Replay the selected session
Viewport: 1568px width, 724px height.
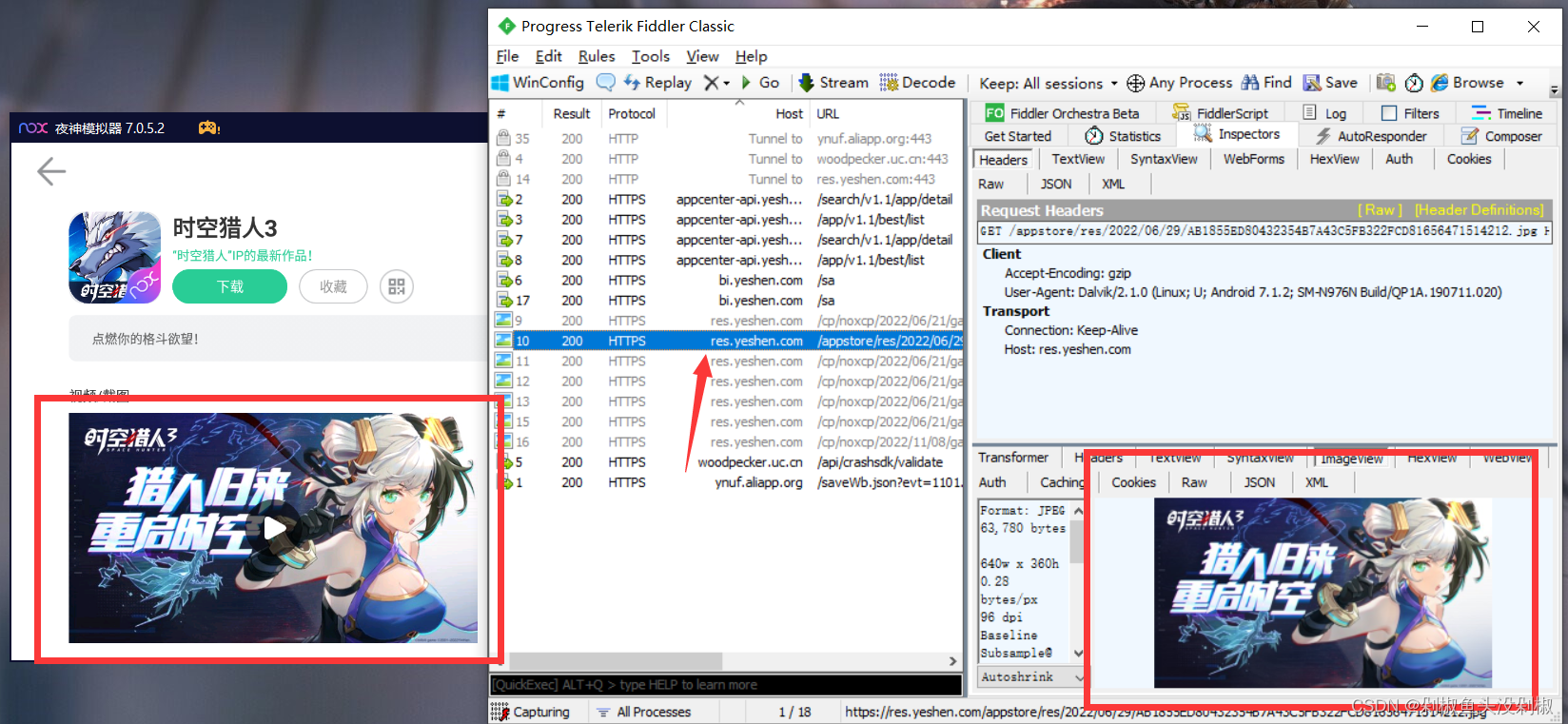coord(657,83)
